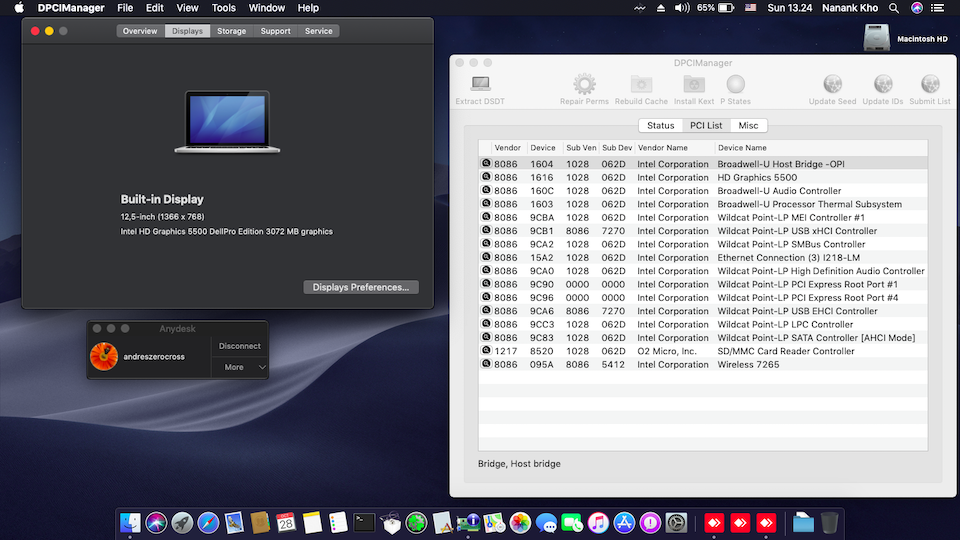Open Messages app in the dock
The image size is (960, 540).
pos(546,523)
